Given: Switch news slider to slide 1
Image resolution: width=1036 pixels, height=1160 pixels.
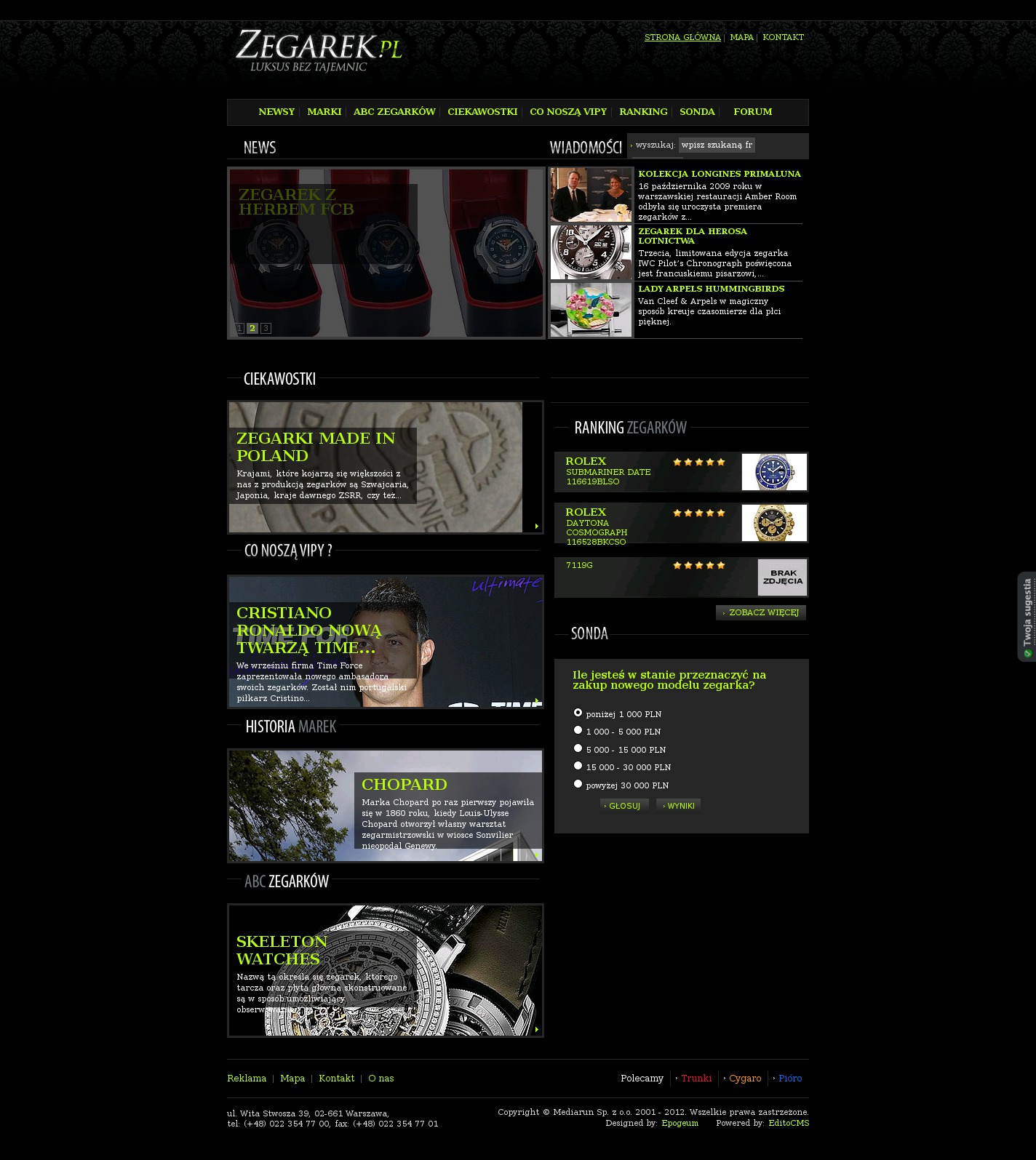Looking at the screenshot, I should (x=239, y=328).
